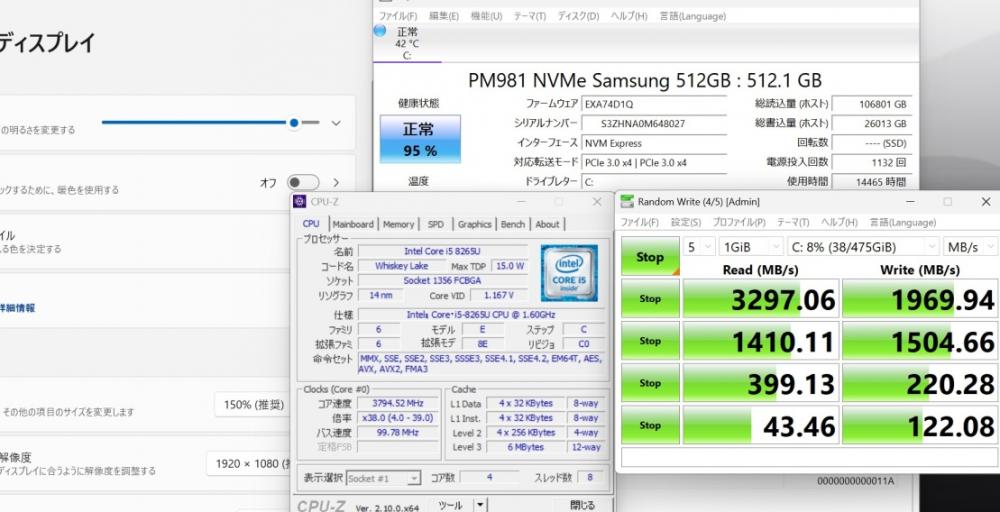This screenshot has height=512, width=1000.
Task: Click the 閉じる button in CPU-Z
Action: tap(582, 505)
